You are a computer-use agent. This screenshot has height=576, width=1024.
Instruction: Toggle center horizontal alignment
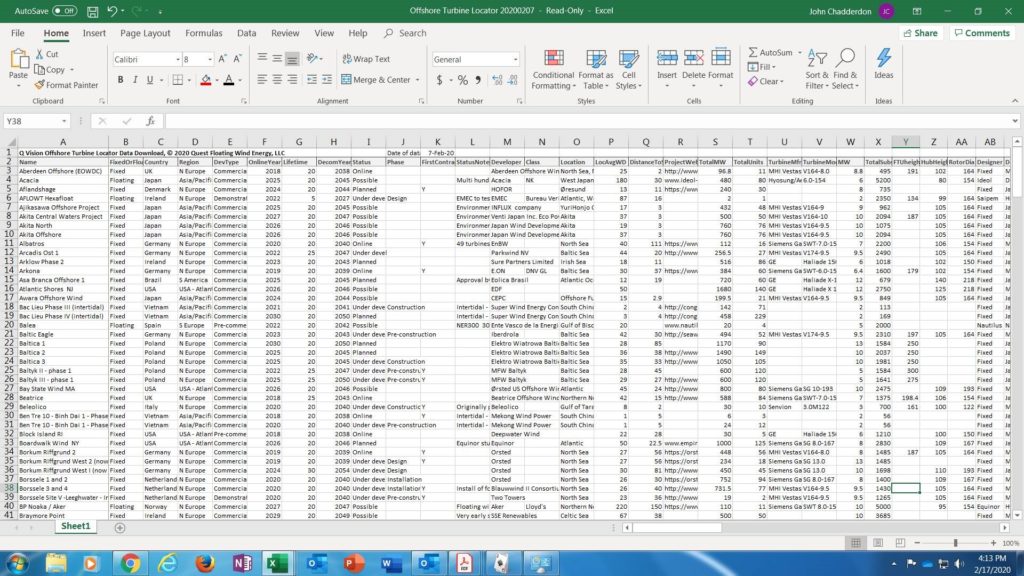coord(277,80)
